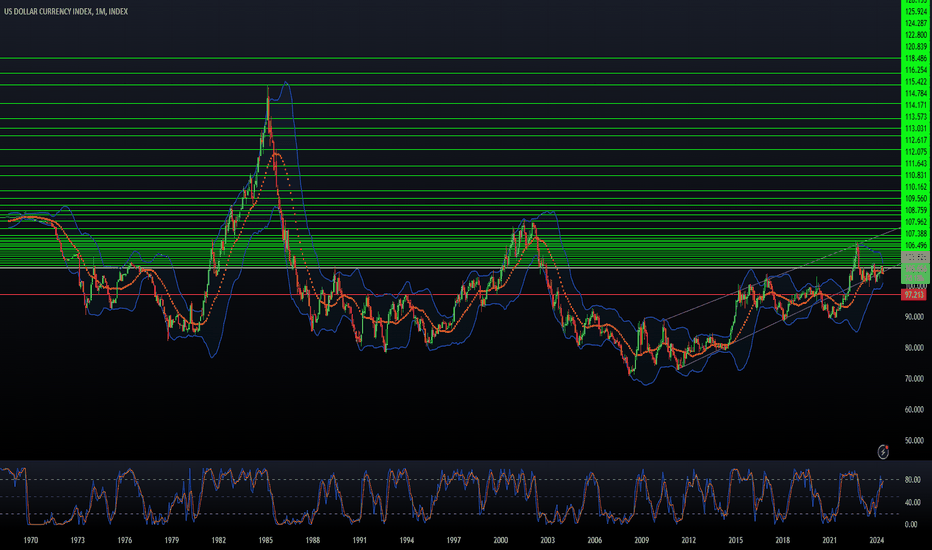The image size is (932, 550).
Task: Click the 110.162 price level label
Action: (x=916, y=187)
